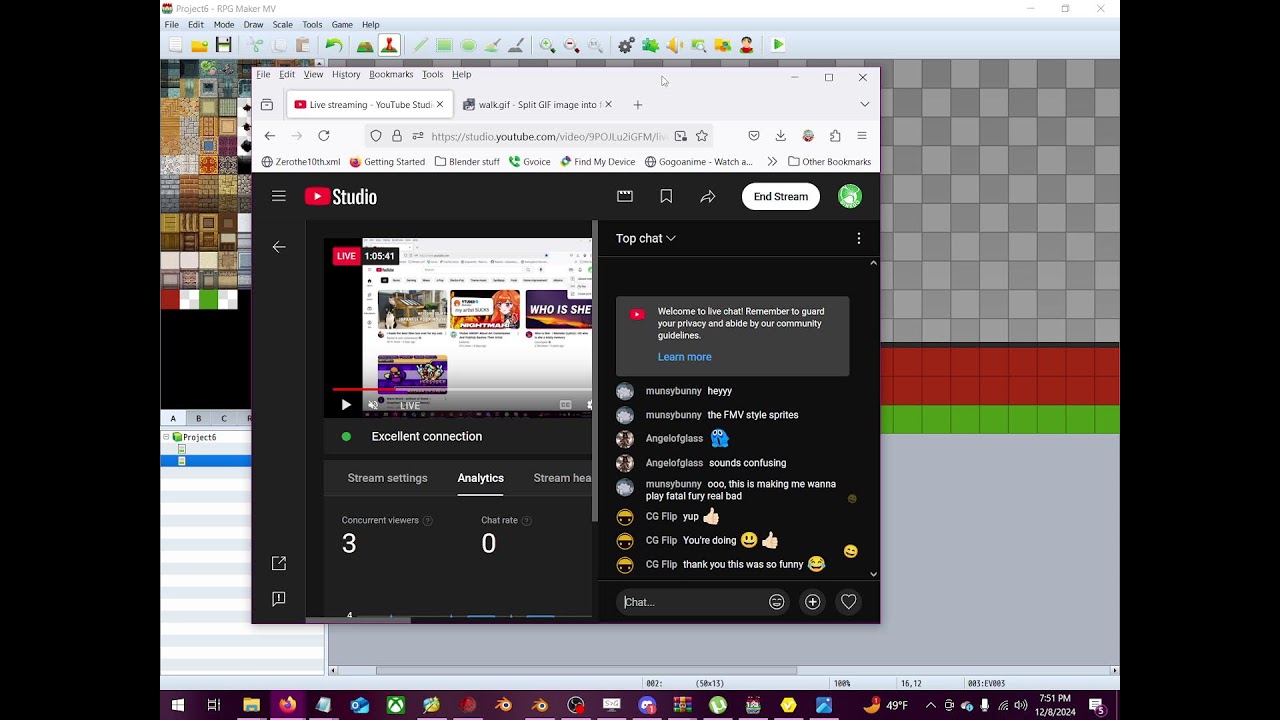Open the emoji picker in chat box
Screen dimensions: 1280x720
tap(776, 602)
